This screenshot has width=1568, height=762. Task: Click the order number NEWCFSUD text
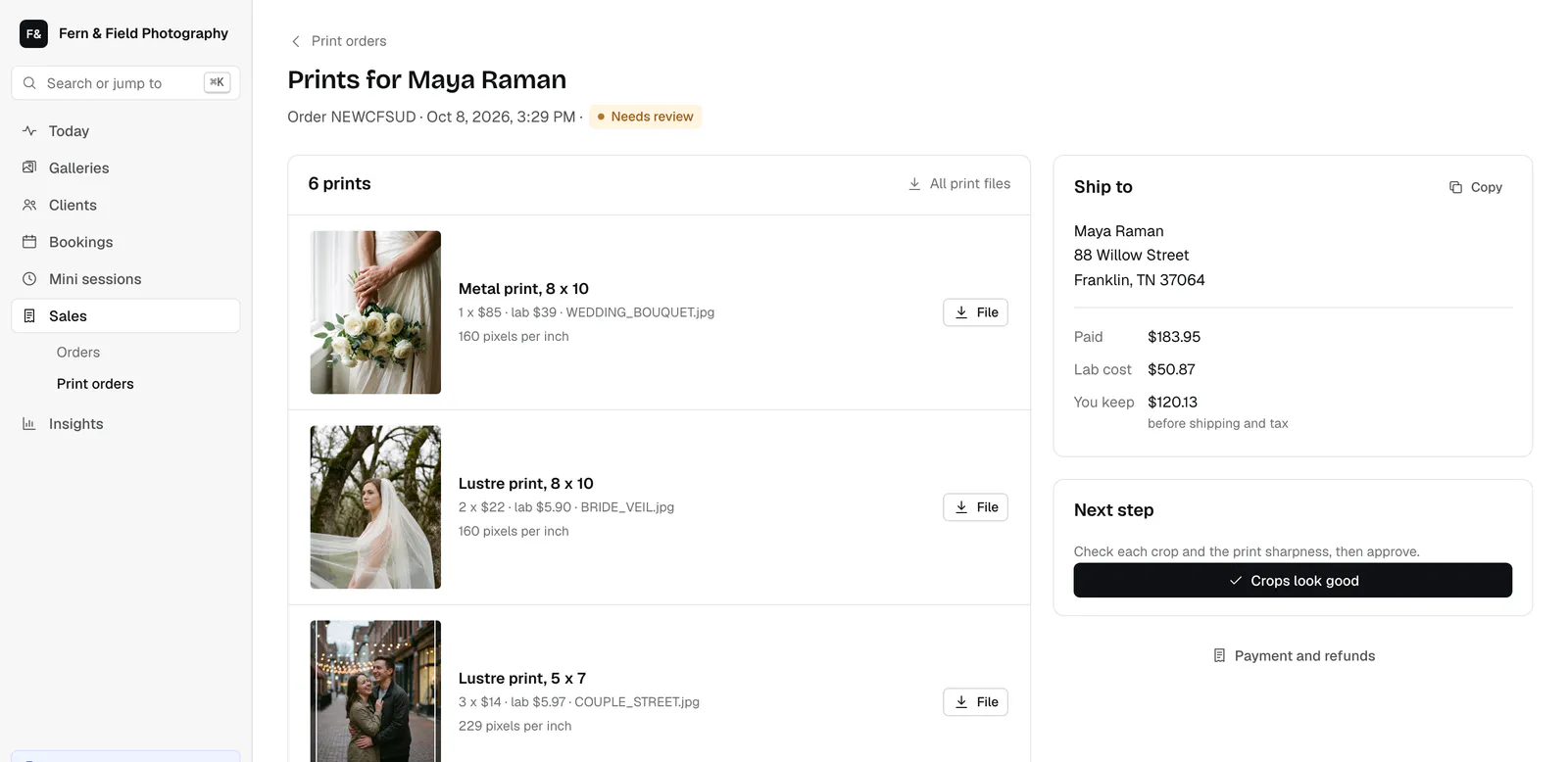[373, 117]
